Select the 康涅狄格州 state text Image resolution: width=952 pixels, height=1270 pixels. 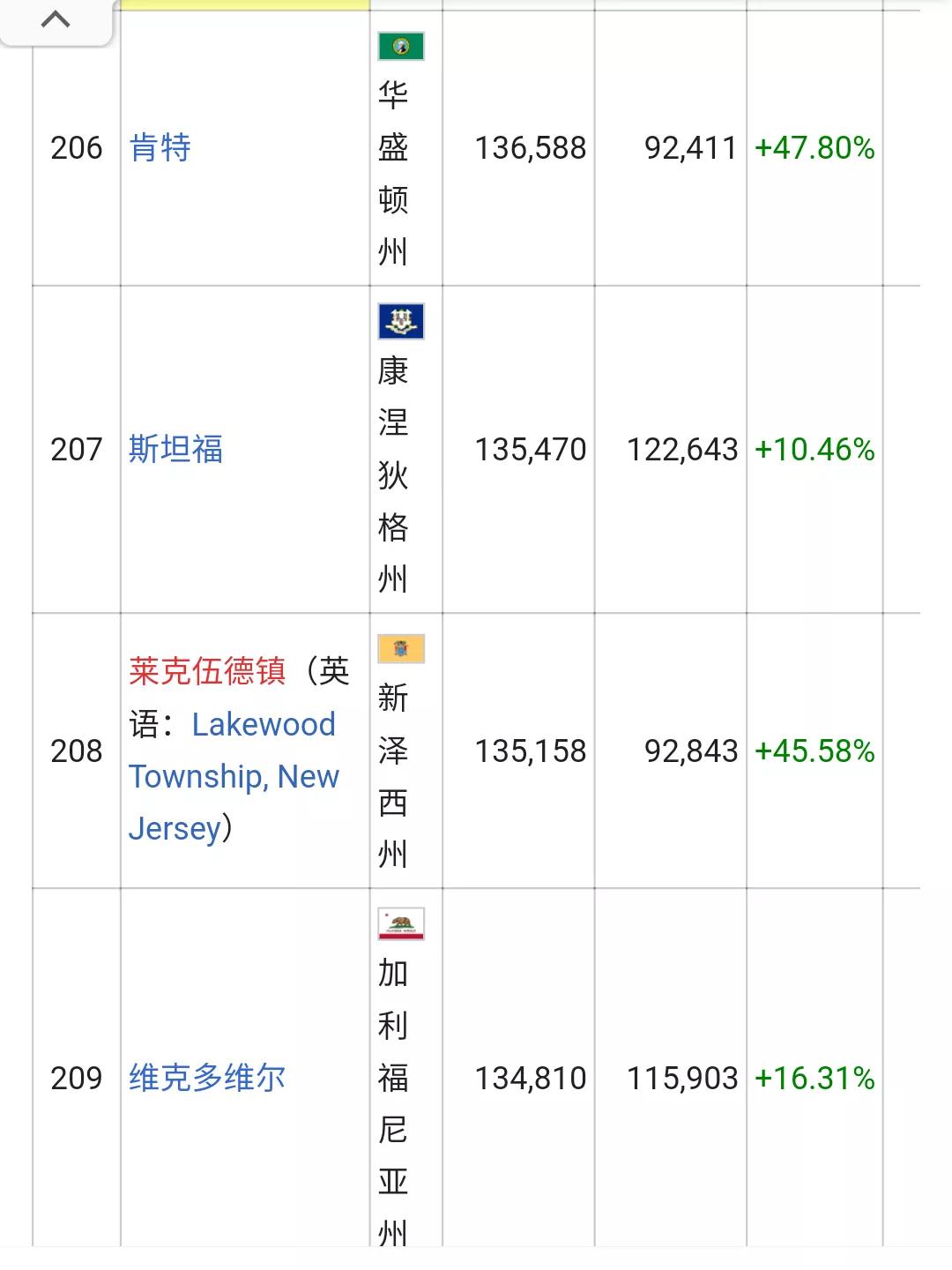(393, 474)
